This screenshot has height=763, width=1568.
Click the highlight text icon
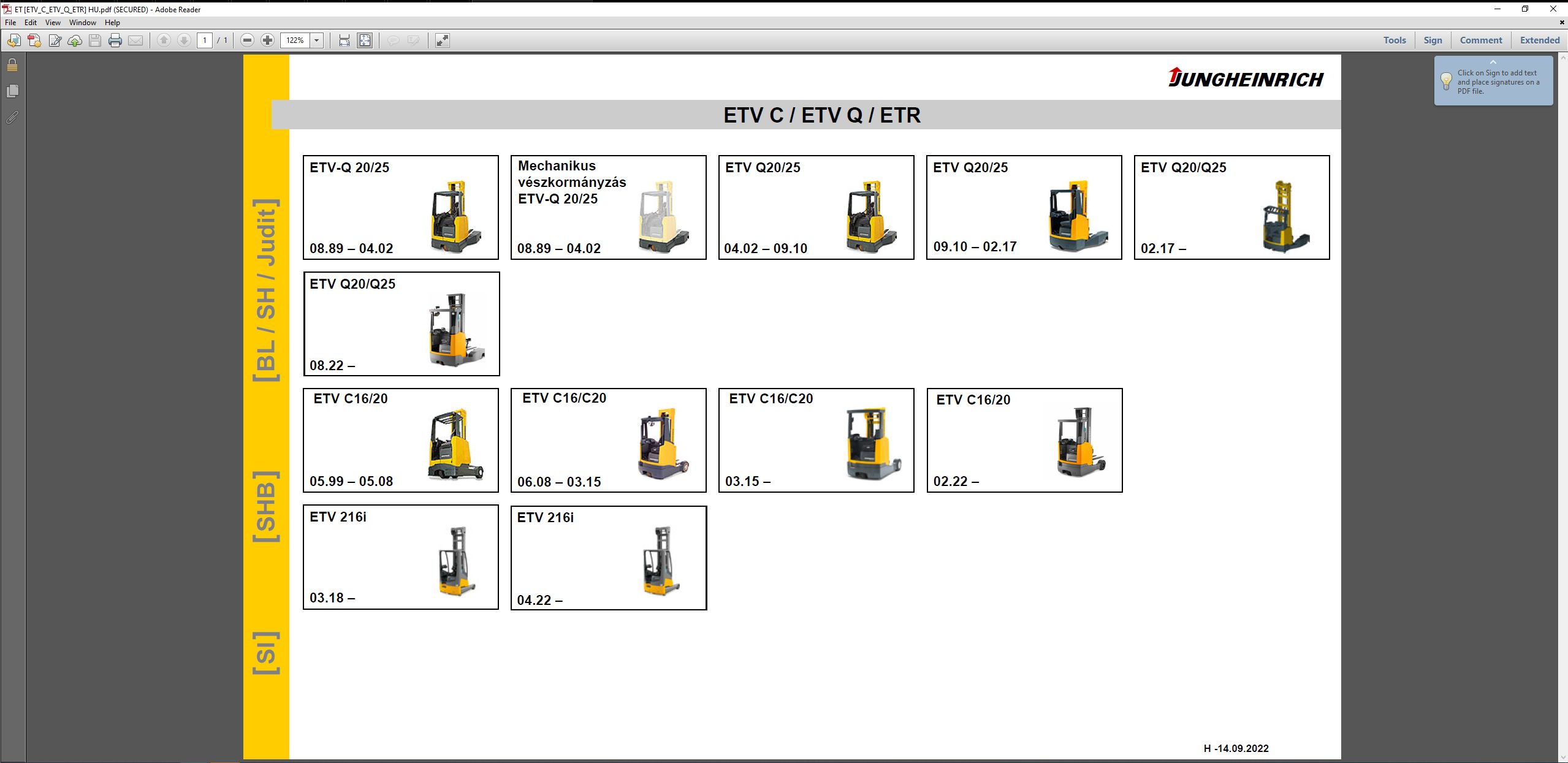click(414, 40)
